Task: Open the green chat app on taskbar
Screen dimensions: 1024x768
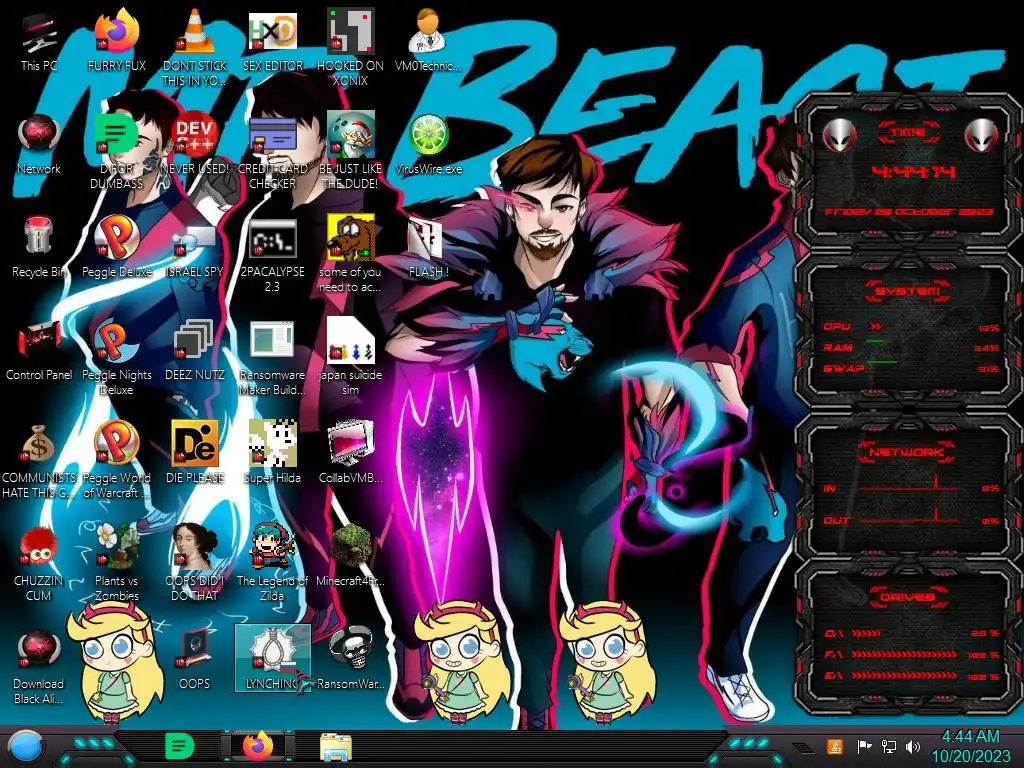Action: coord(179,746)
